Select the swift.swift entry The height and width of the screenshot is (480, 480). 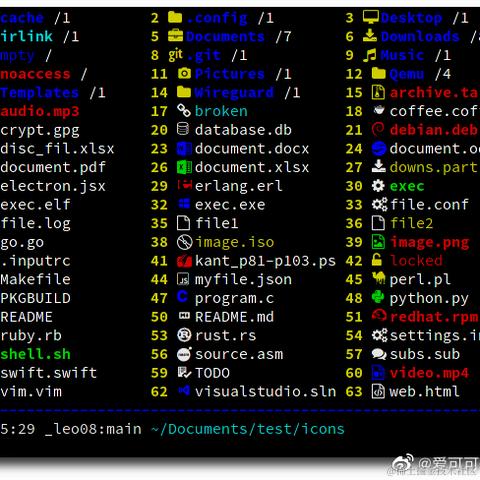tap(48, 373)
